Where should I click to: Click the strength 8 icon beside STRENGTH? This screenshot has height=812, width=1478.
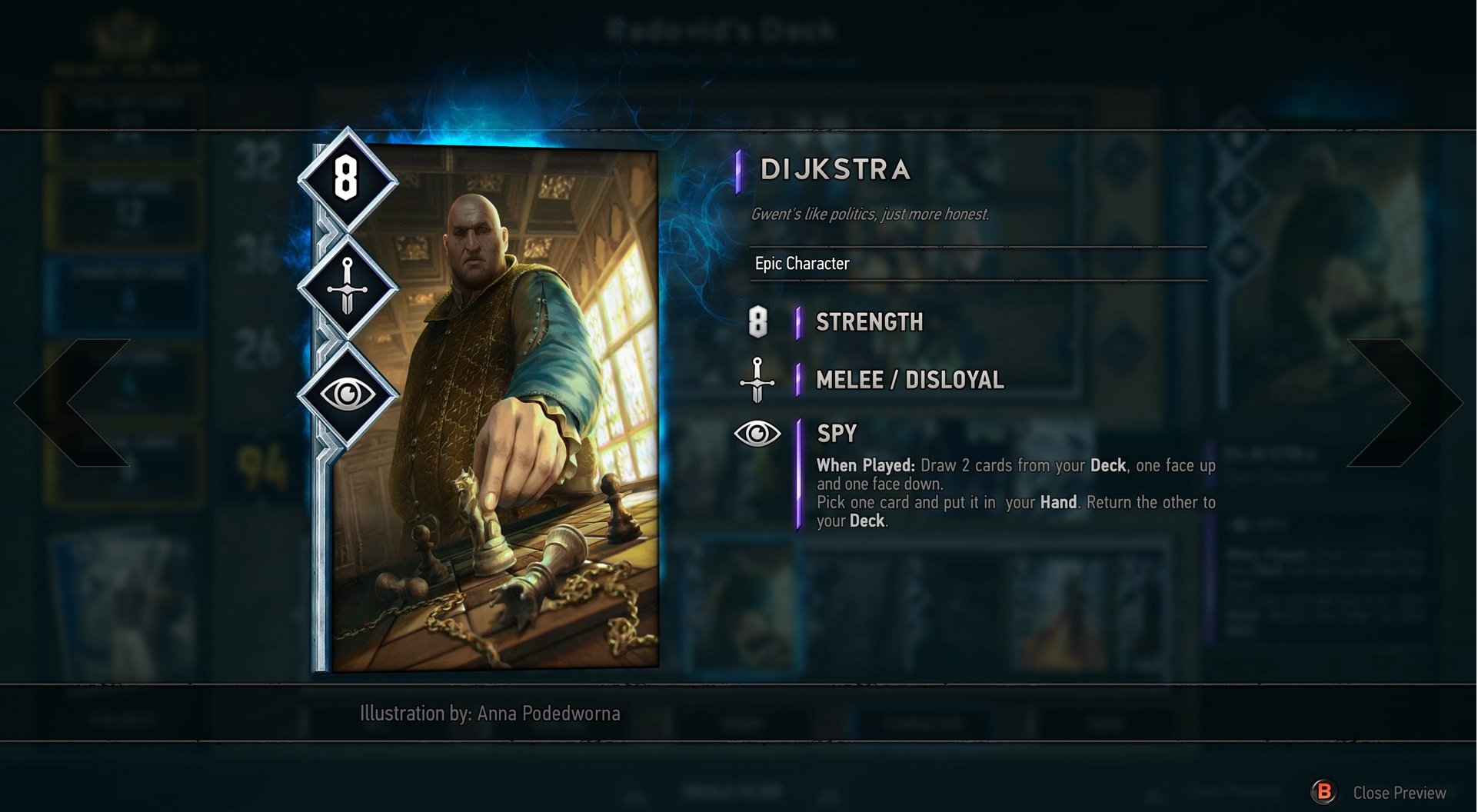(758, 321)
